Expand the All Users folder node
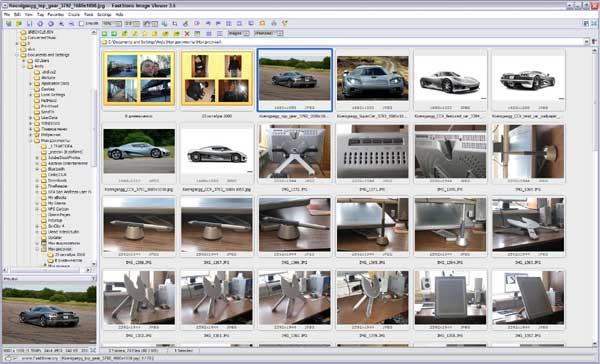Image resolution: width=600 pixels, height=364 pixels. 24,60
